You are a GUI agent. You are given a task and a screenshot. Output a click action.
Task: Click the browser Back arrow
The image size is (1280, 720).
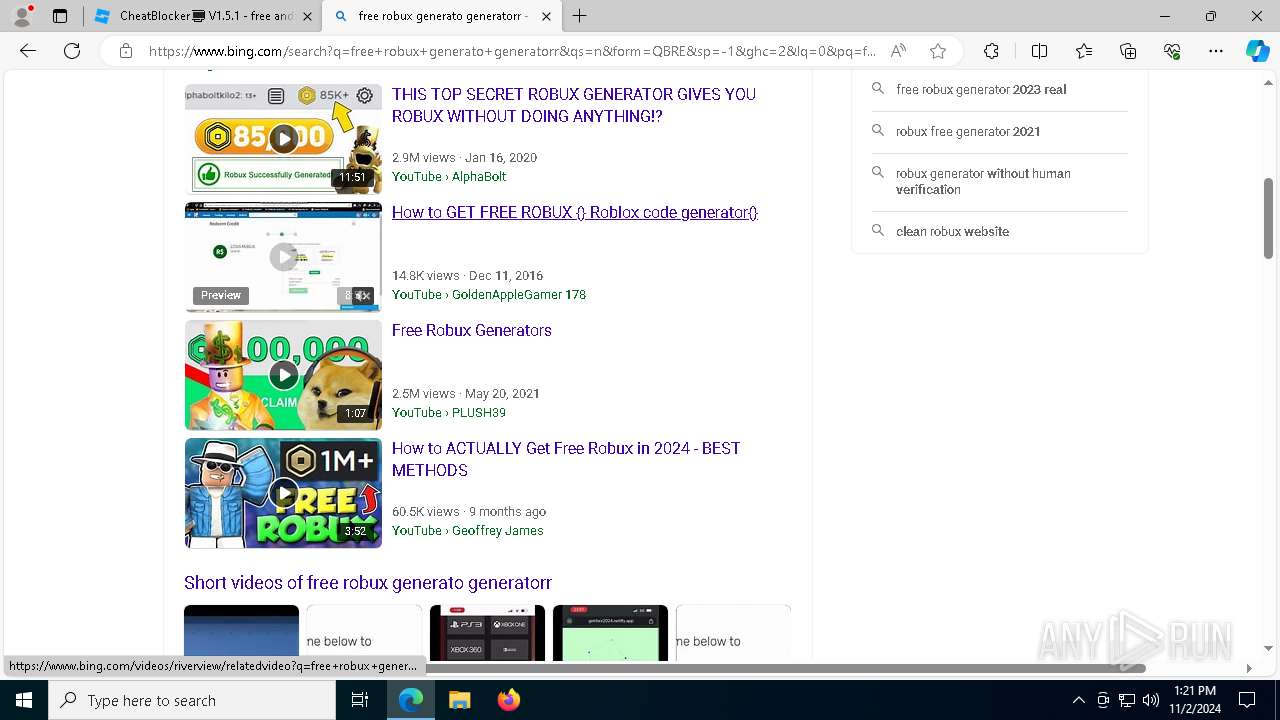(28, 51)
